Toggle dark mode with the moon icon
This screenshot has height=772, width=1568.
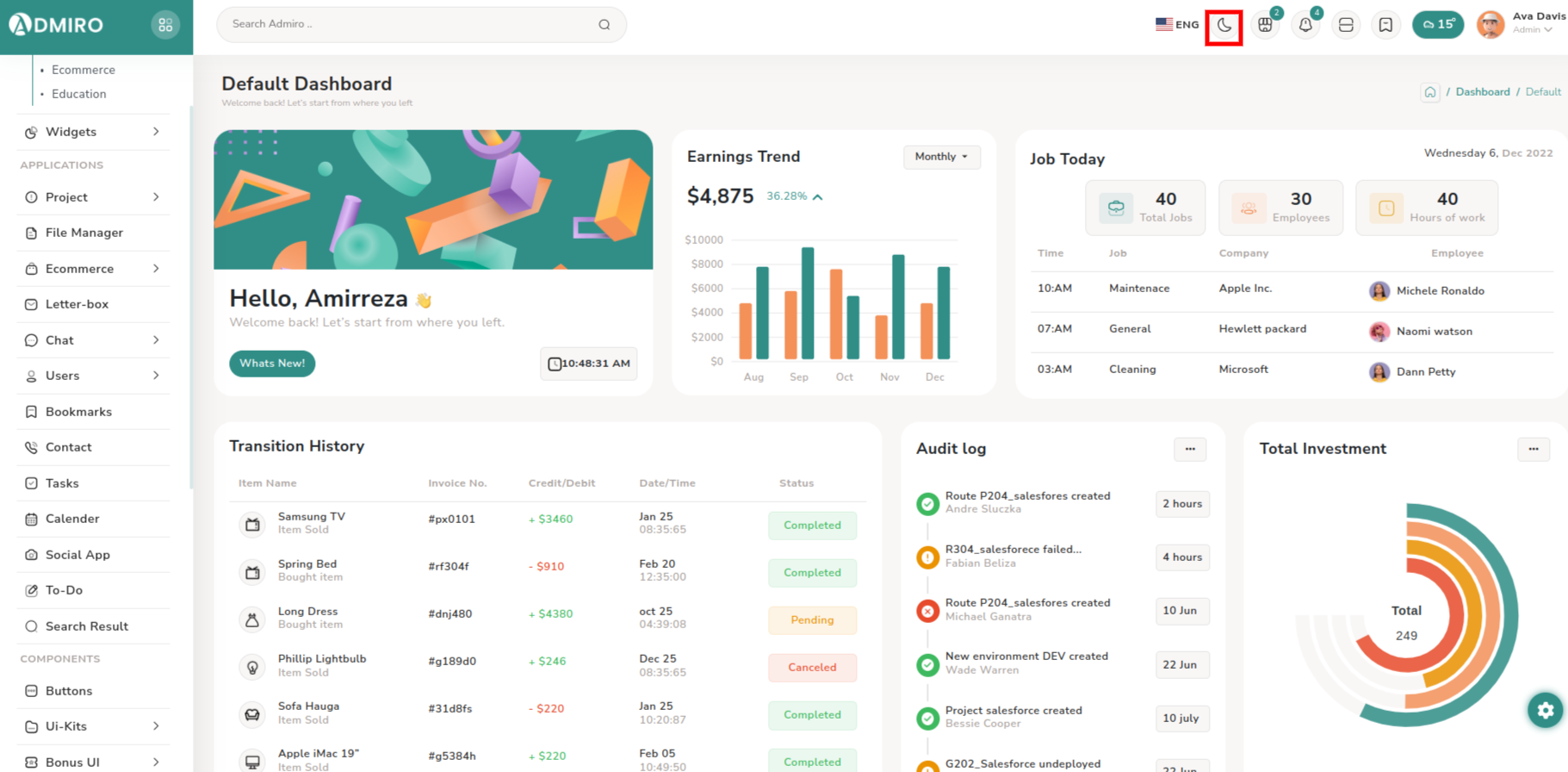(x=1224, y=25)
